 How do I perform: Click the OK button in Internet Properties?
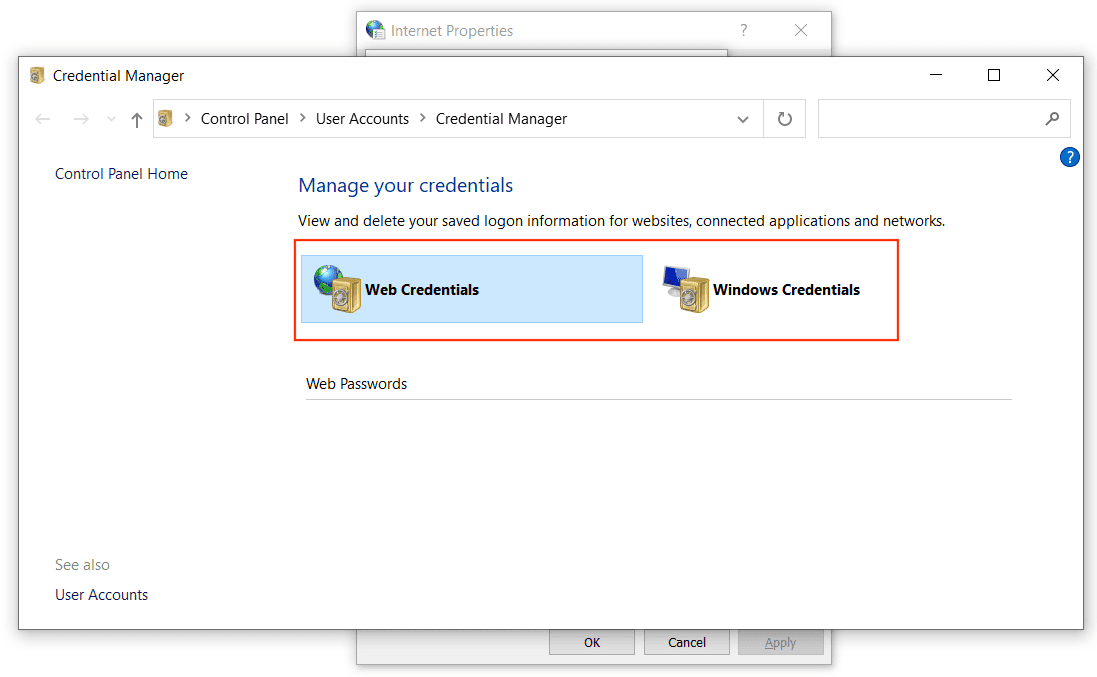(591, 642)
